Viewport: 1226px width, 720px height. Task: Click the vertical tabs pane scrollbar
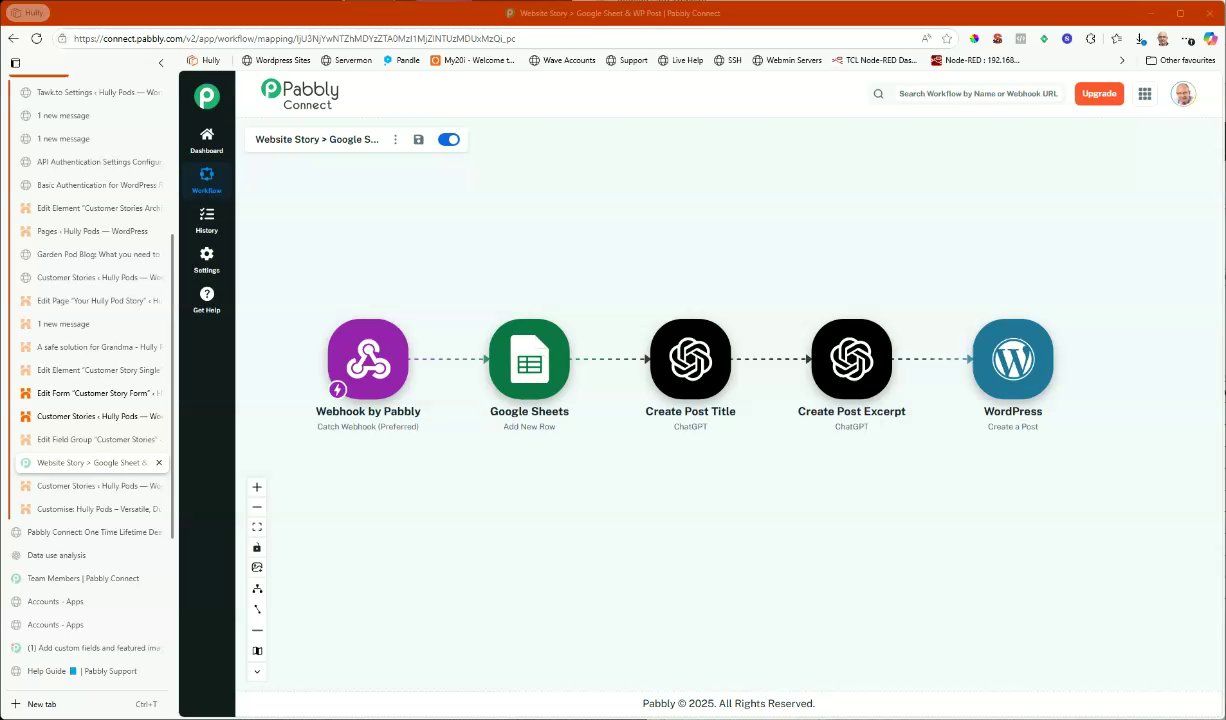pos(174,385)
